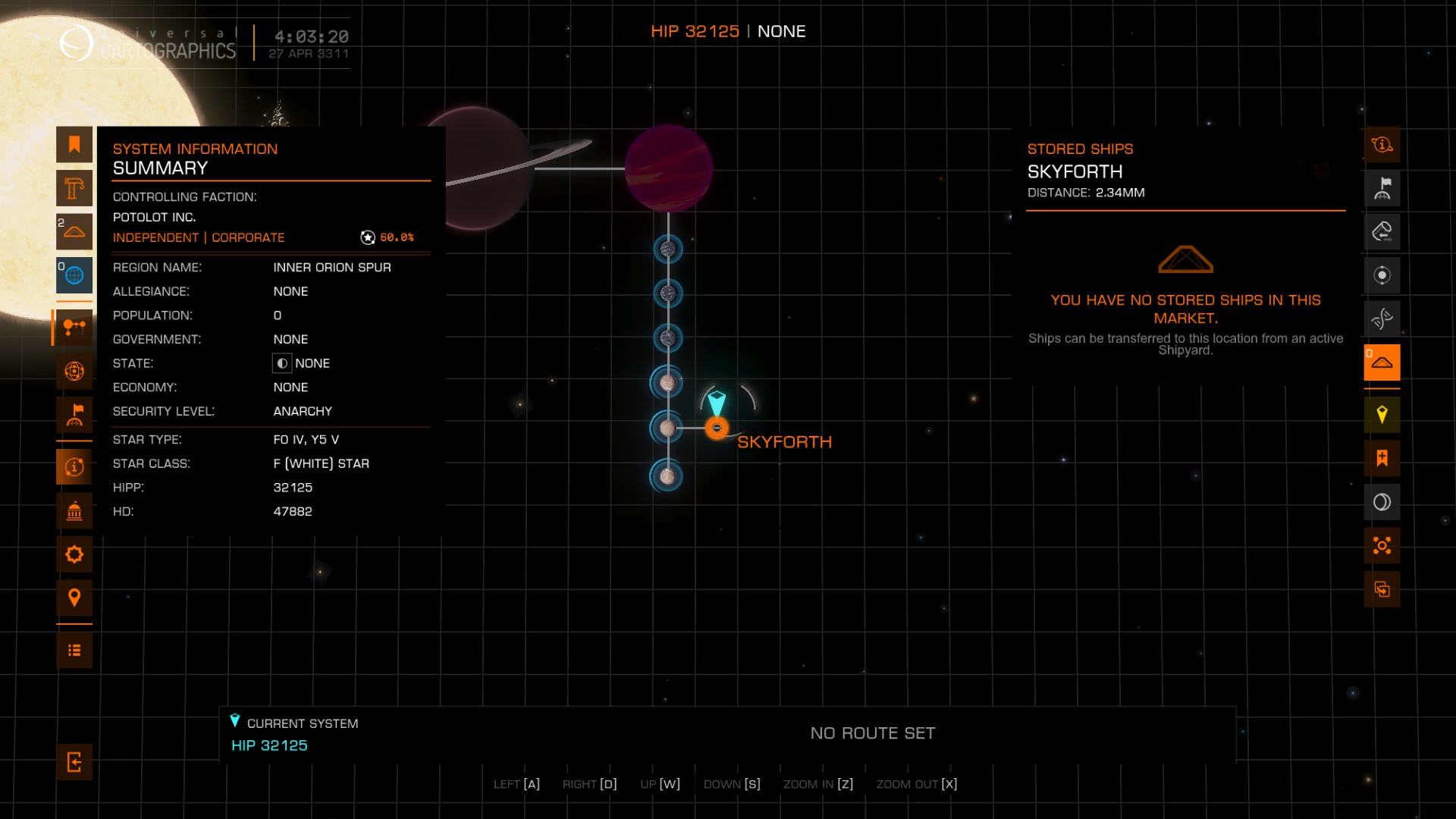Click the RIGHT [D] control hint
Screen dimensions: 1456x819
(590, 784)
